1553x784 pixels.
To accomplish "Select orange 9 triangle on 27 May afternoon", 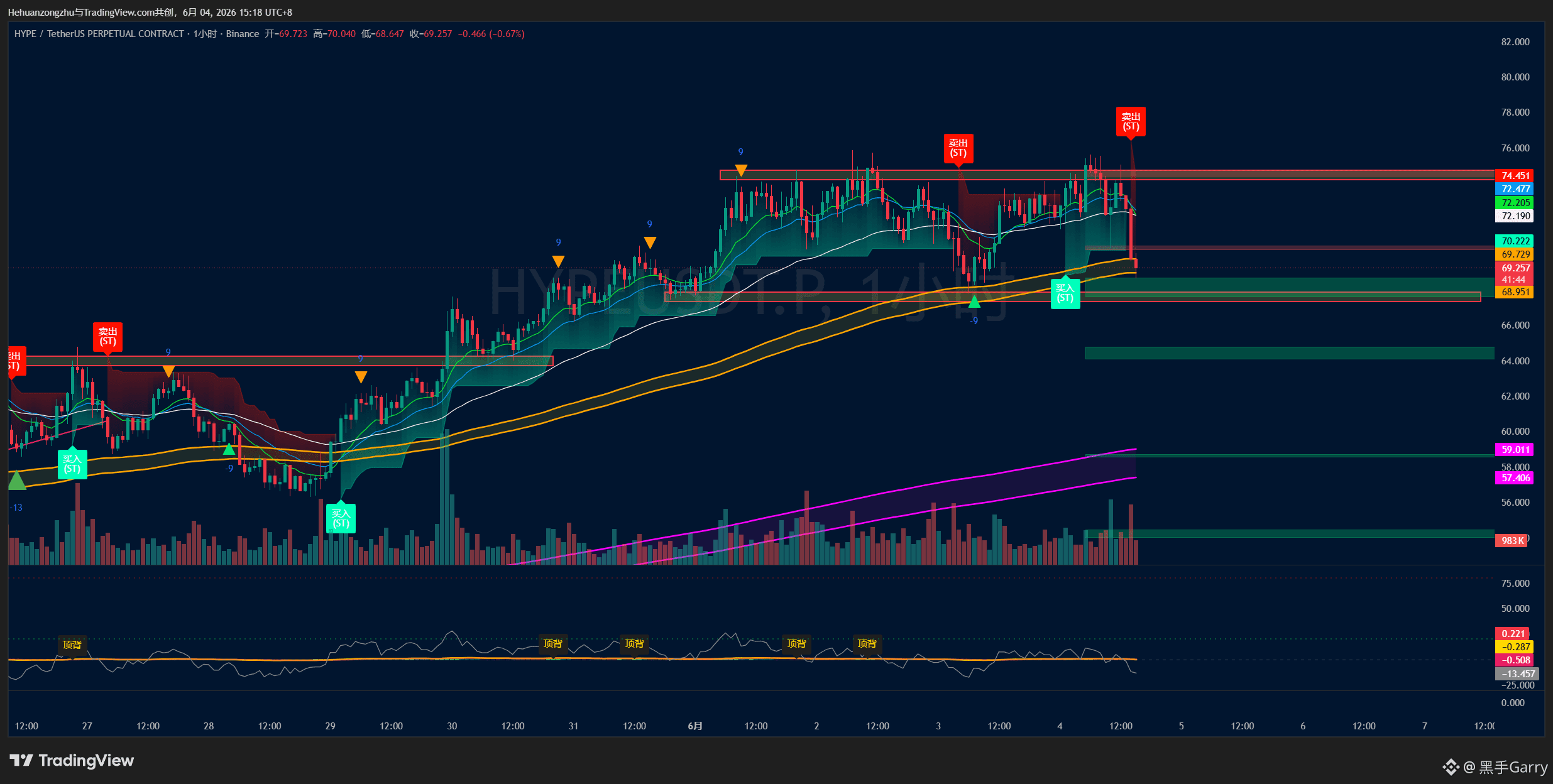I will (x=168, y=371).
